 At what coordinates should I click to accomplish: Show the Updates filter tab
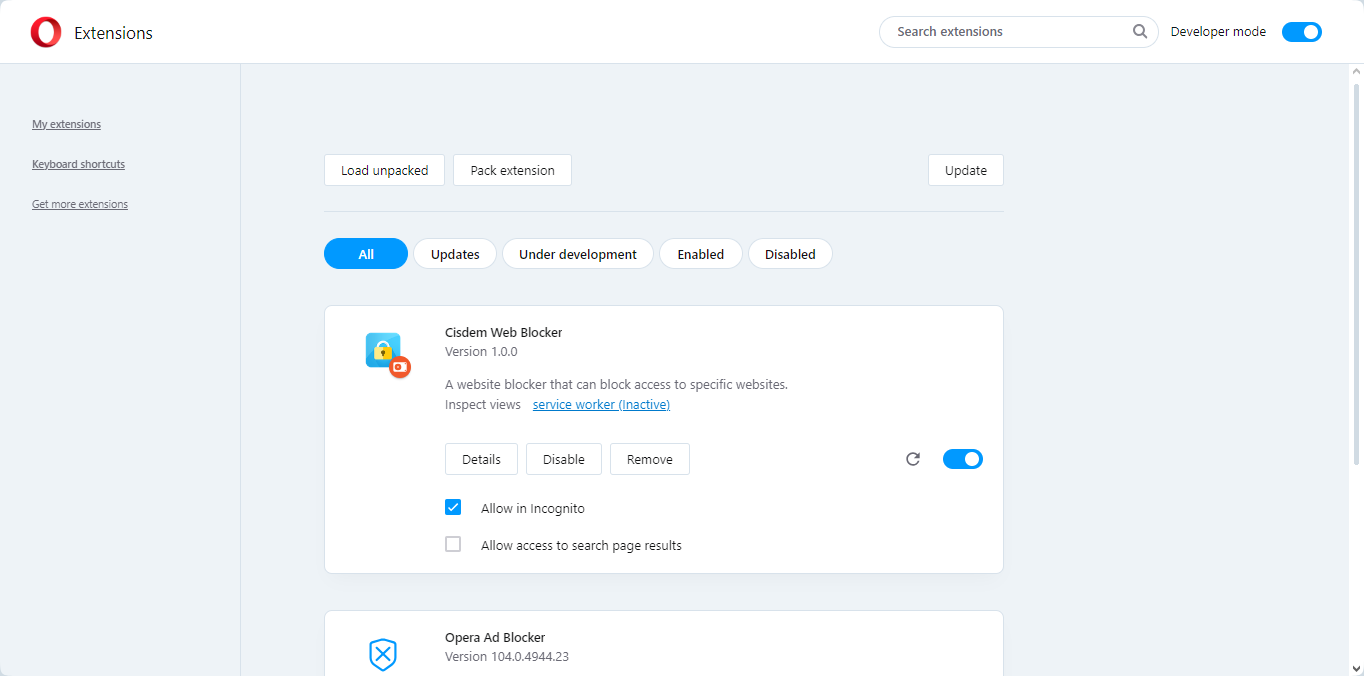pyautogui.click(x=455, y=254)
